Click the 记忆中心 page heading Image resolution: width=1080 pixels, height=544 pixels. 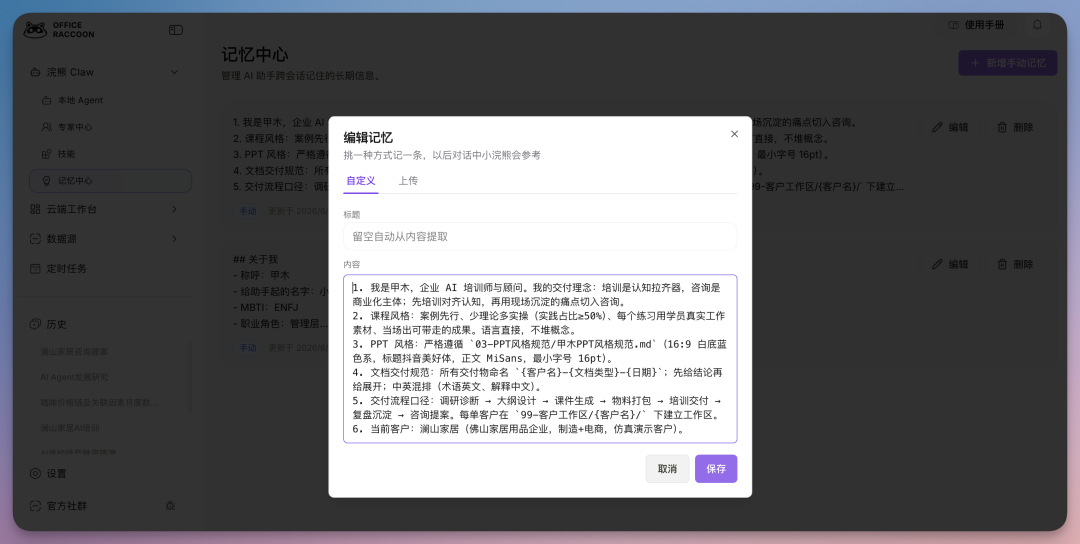pos(255,54)
